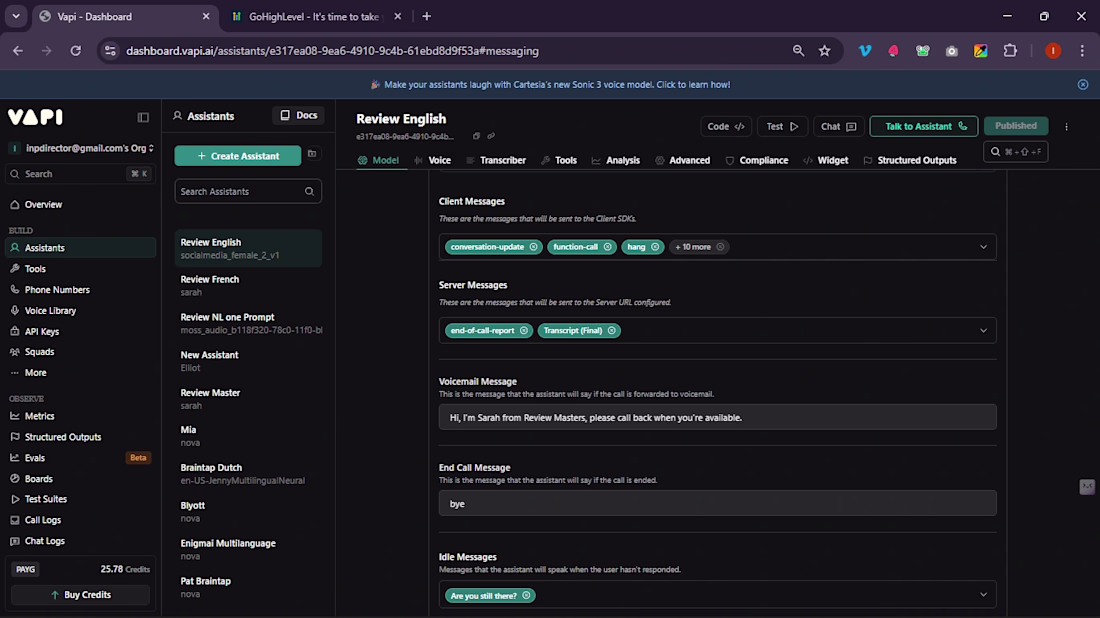Open the folder icon beside Create Assistant
The image size is (1100, 618).
[312, 154]
